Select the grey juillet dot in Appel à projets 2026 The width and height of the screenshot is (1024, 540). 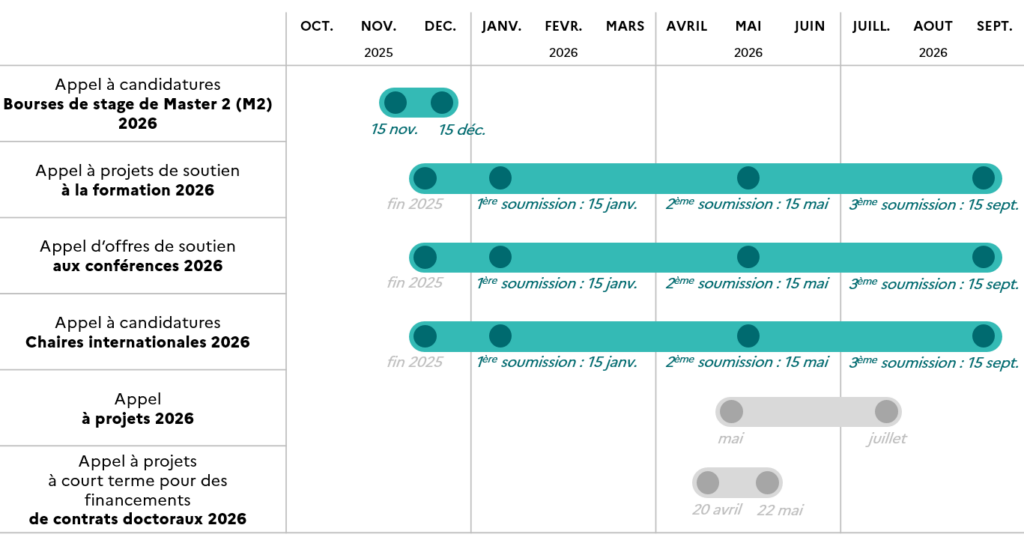click(x=886, y=411)
